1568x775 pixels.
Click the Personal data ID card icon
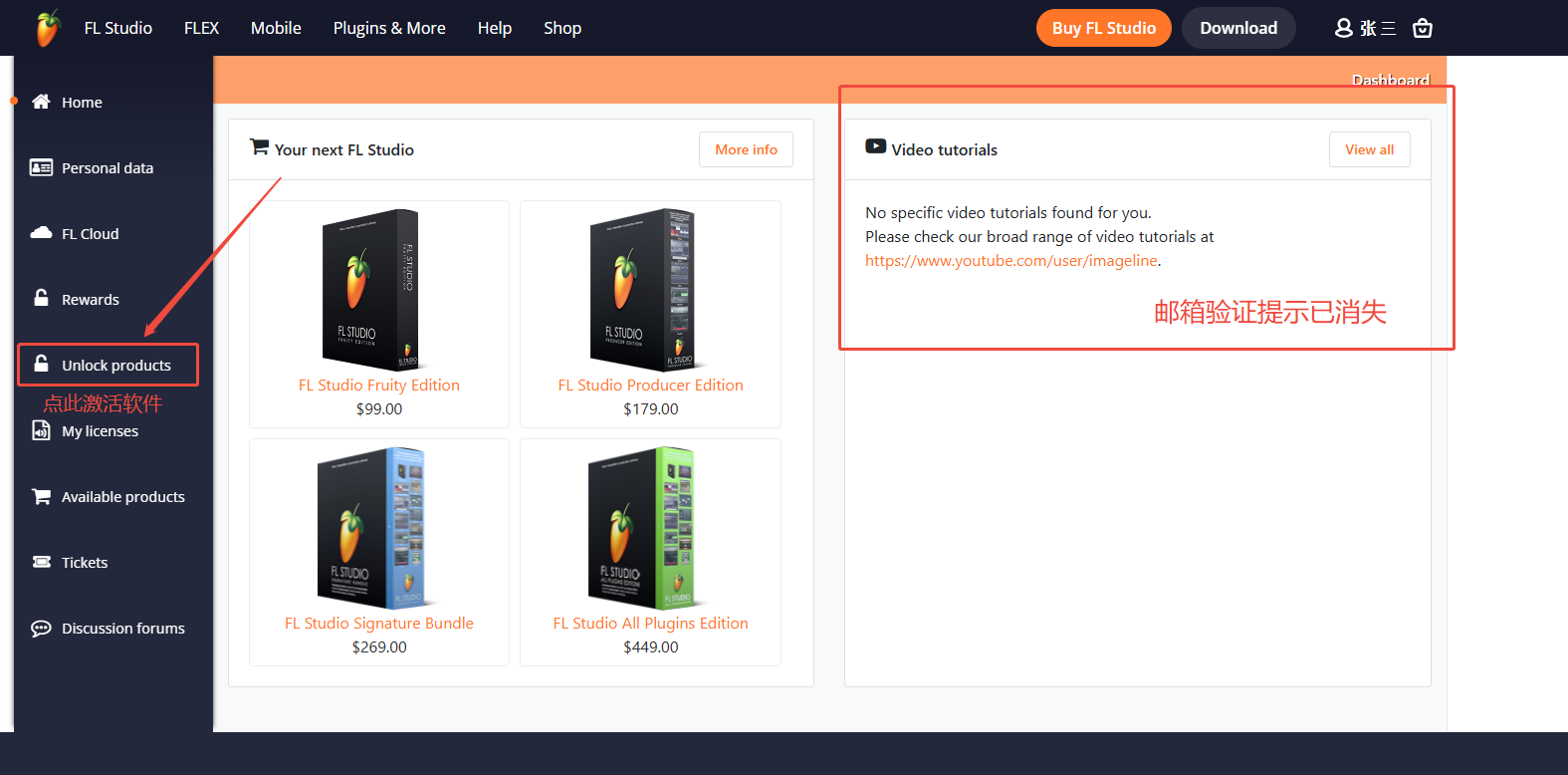coord(41,167)
